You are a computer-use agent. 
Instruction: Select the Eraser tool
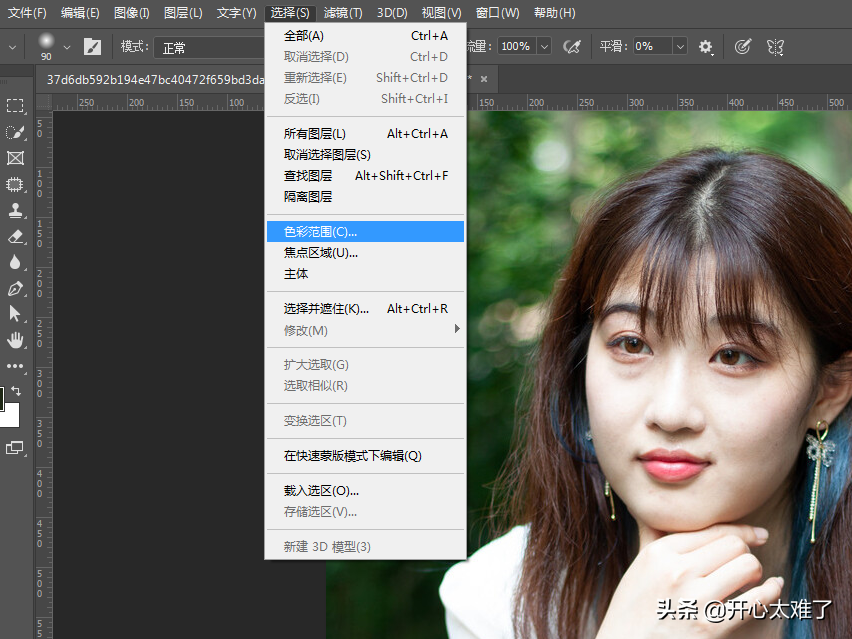15,236
